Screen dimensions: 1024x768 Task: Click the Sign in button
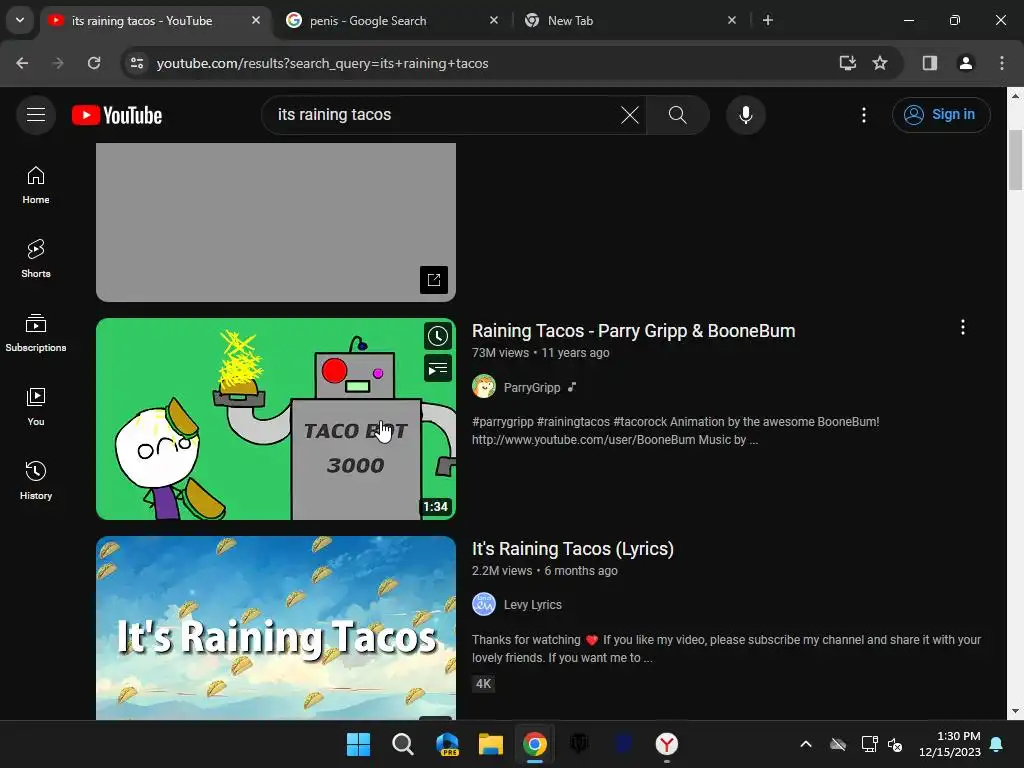[x=941, y=115]
